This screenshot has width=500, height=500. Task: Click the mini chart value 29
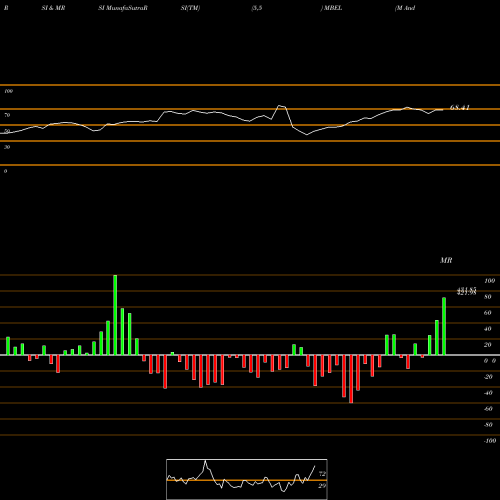click(322, 486)
